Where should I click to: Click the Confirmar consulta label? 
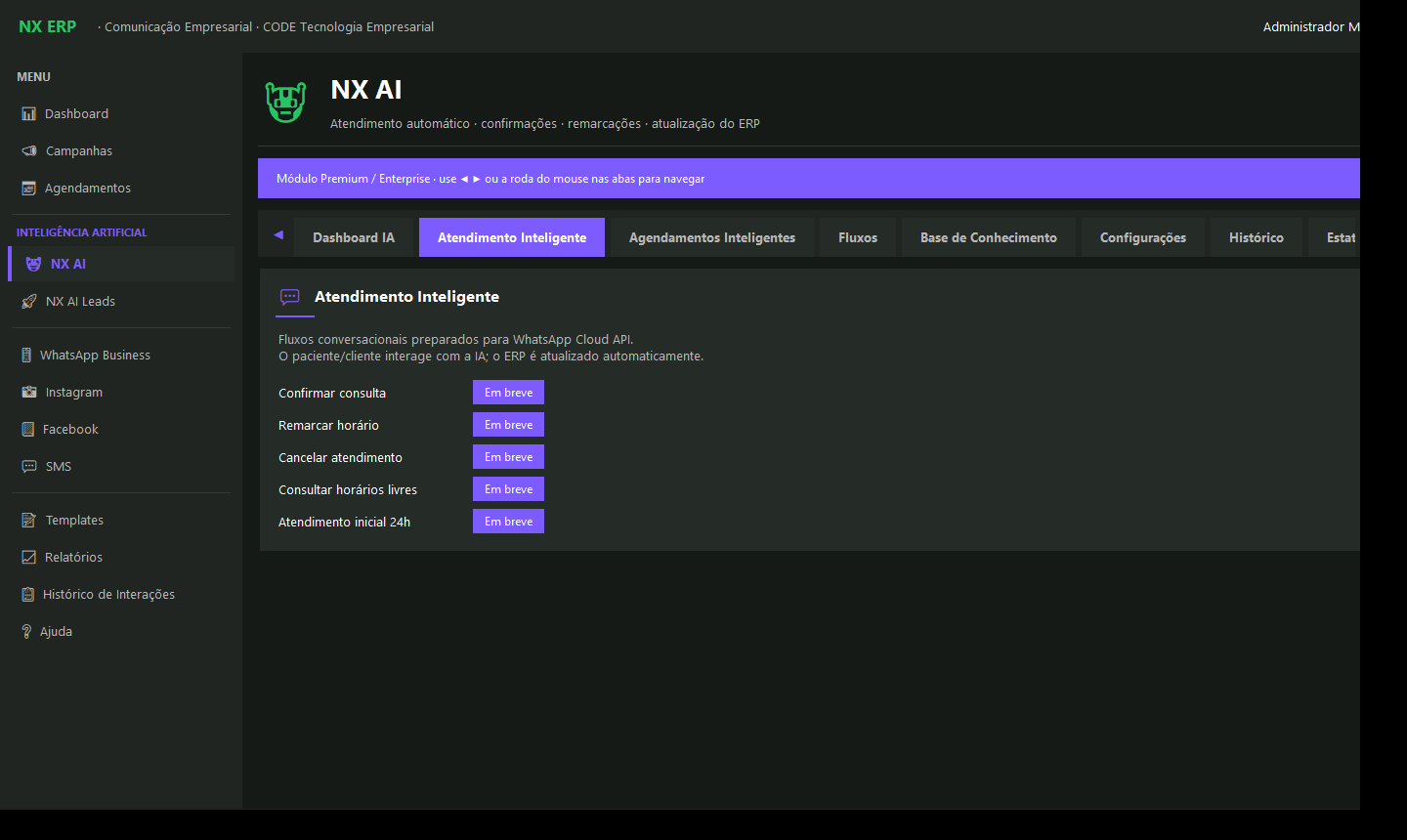(x=332, y=394)
